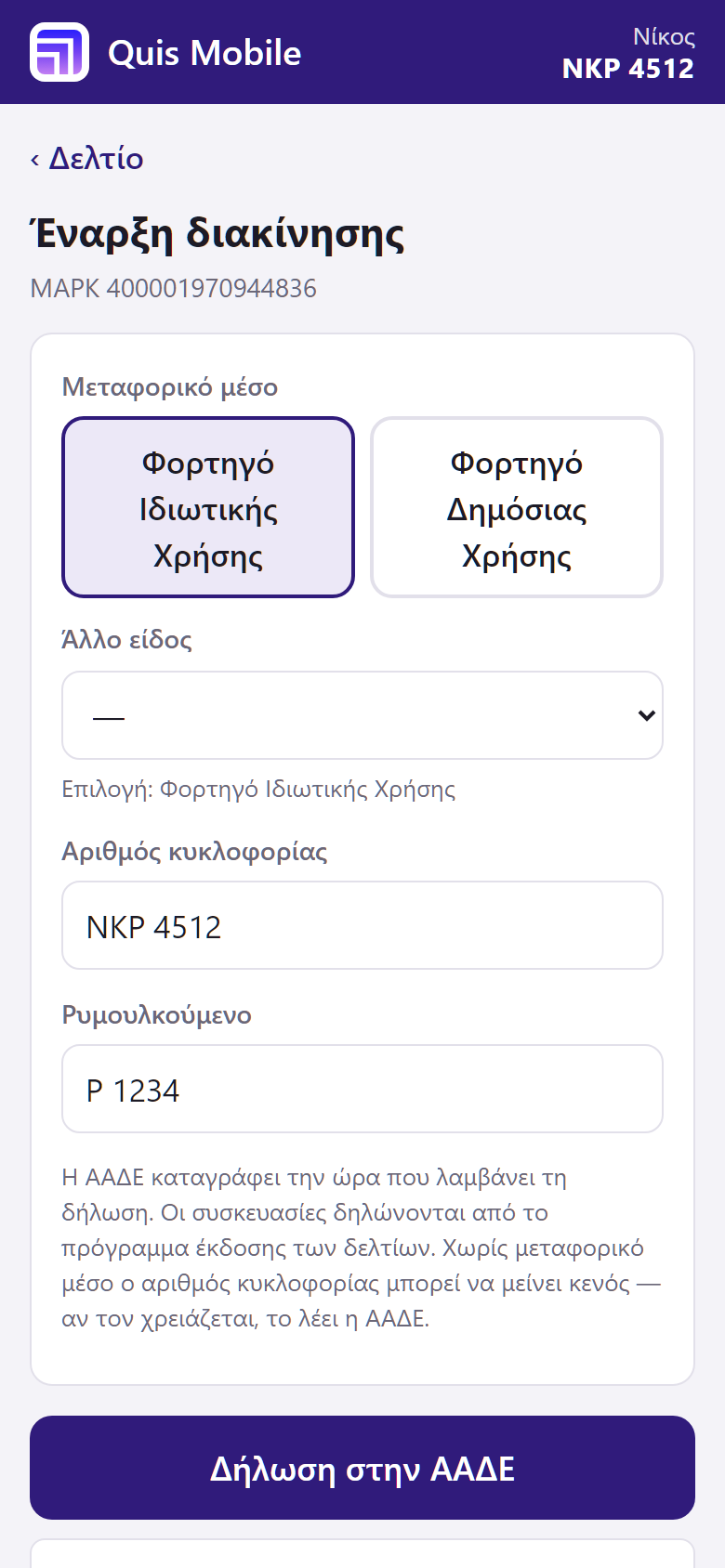Click the Νίκος user name in header
Viewport: 725px width, 1568px height.
664,36
